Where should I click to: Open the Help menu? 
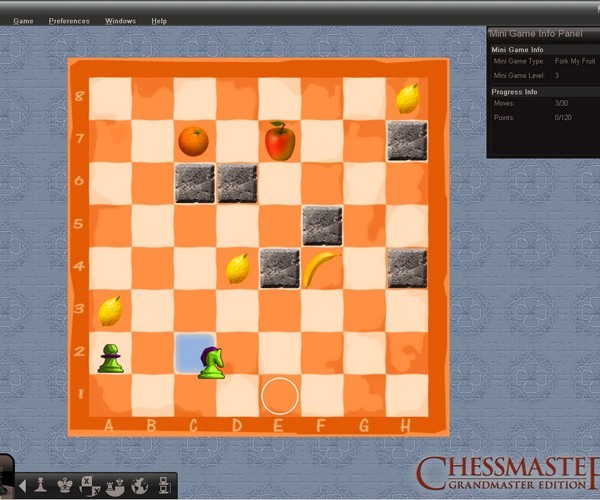coord(159,21)
